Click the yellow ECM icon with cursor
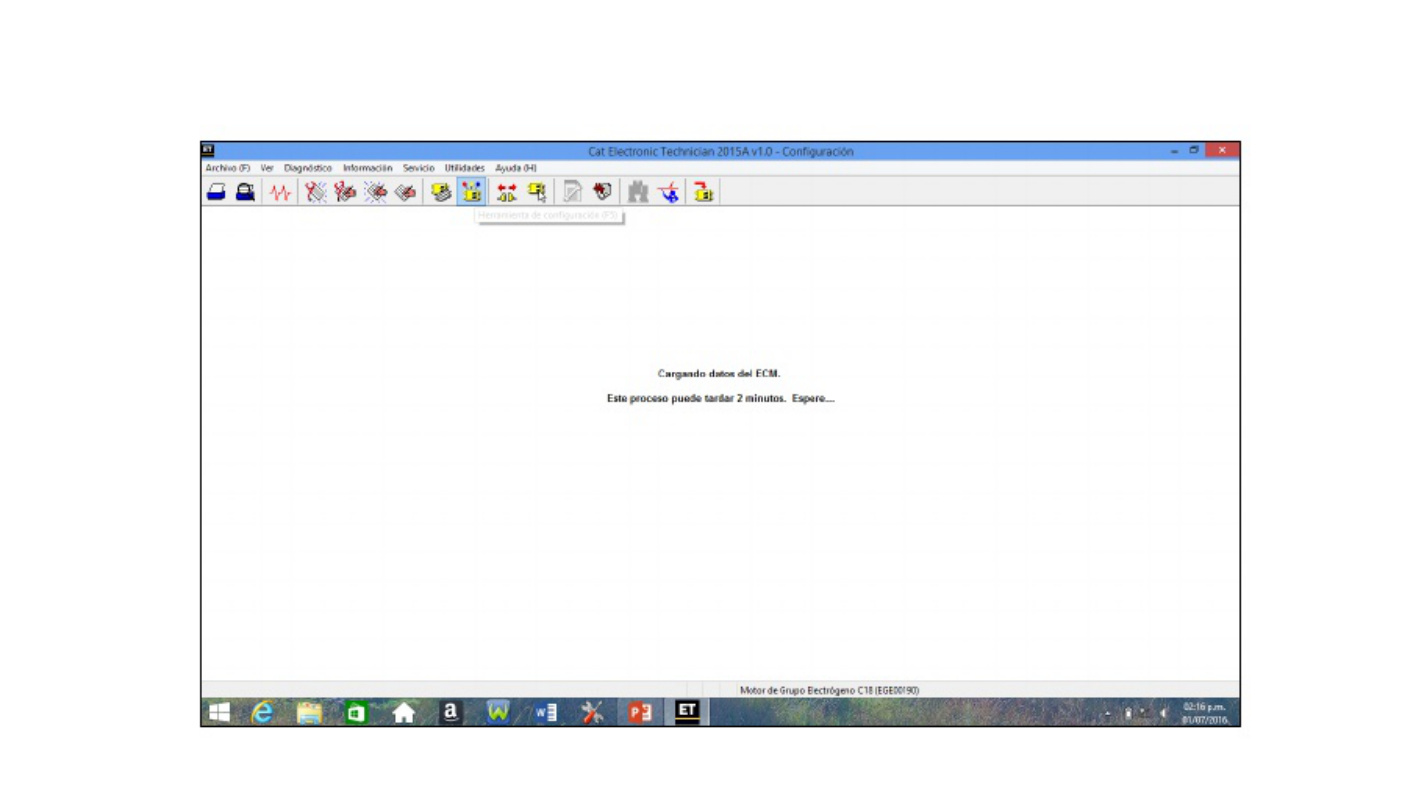 537,192
